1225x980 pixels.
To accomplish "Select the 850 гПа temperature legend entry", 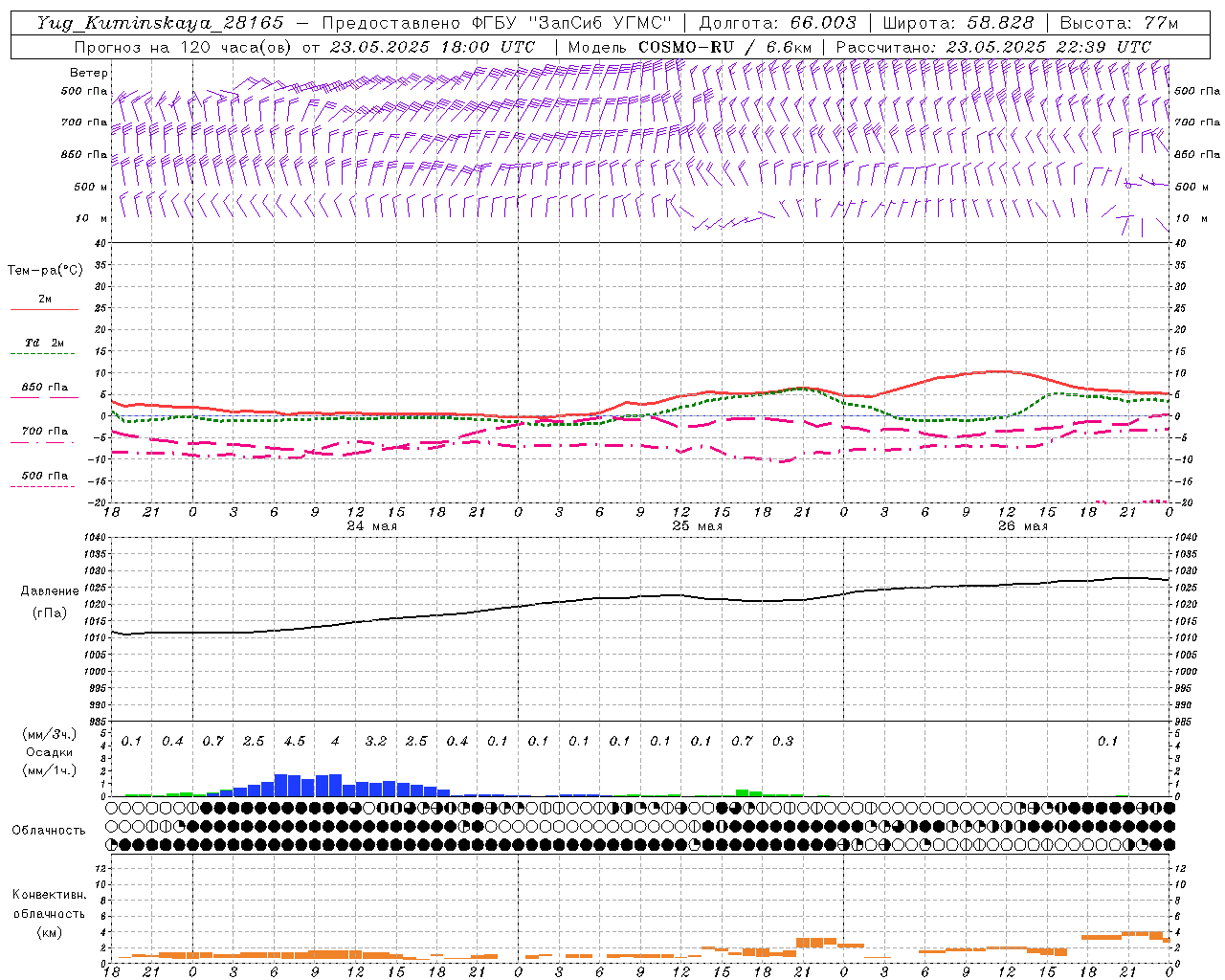I will click(44, 388).
